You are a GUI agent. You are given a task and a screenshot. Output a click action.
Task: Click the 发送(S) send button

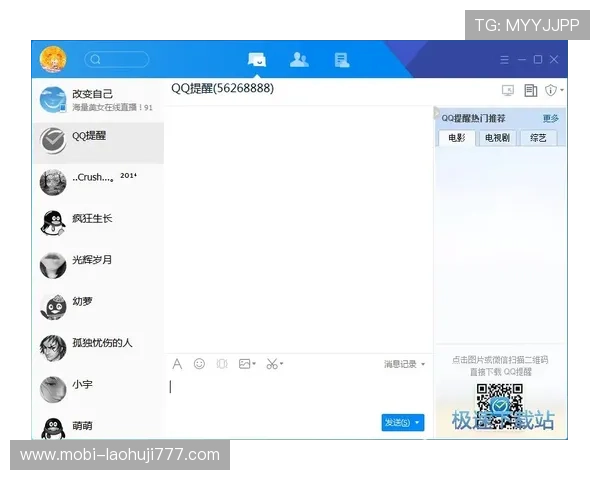pos(397,423)
